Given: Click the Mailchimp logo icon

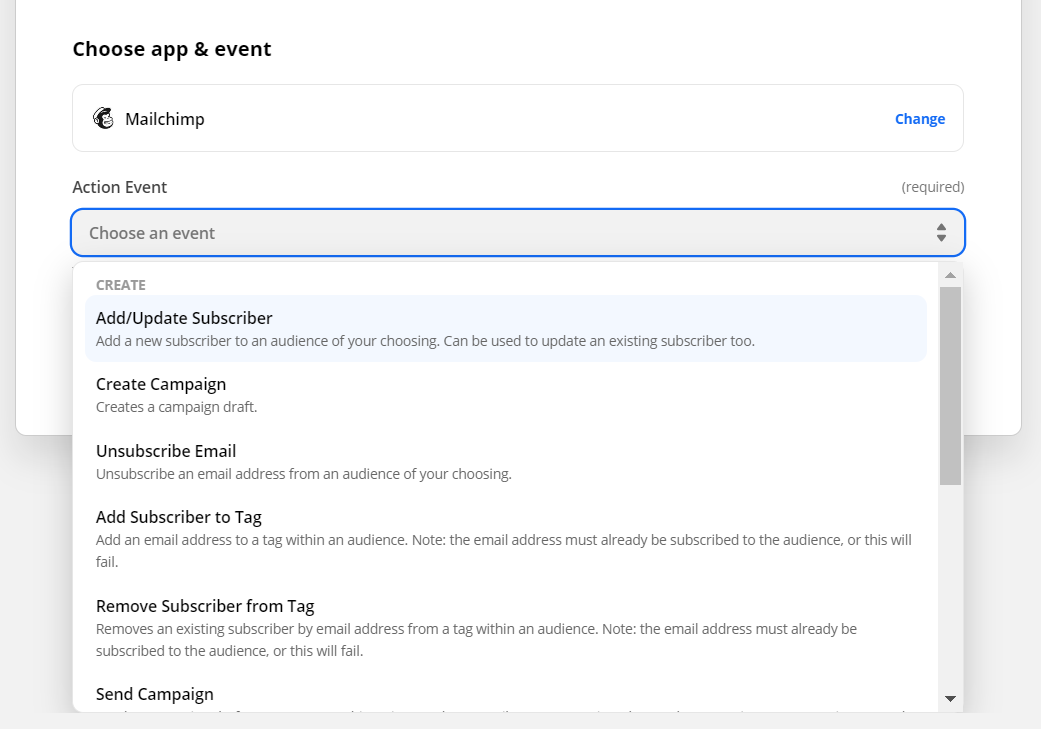Looking at the screenshot, I should click(x=103, y=118).
